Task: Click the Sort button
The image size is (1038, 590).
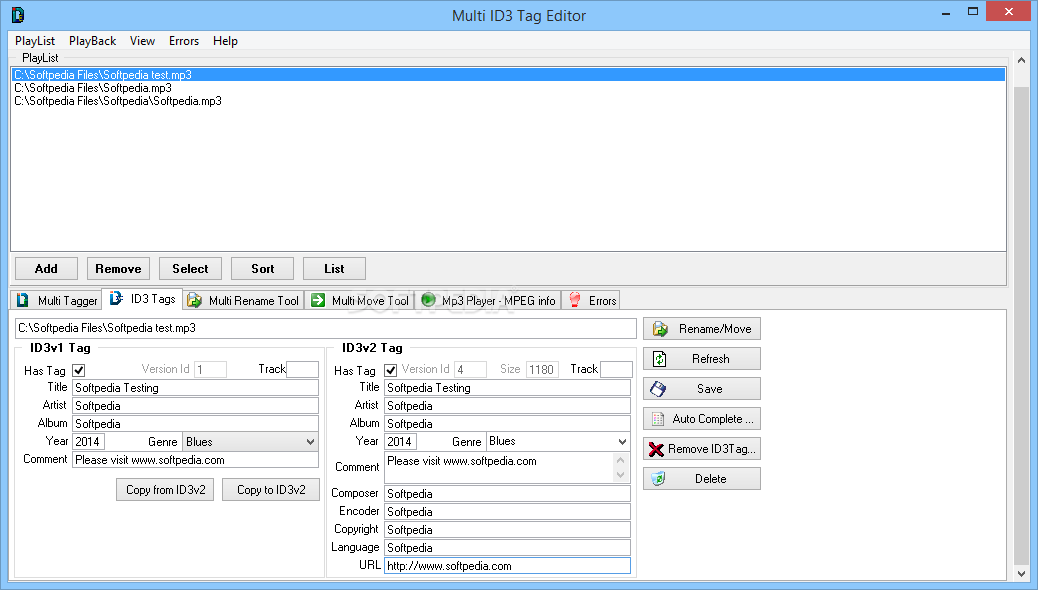Action: [263, 269]
